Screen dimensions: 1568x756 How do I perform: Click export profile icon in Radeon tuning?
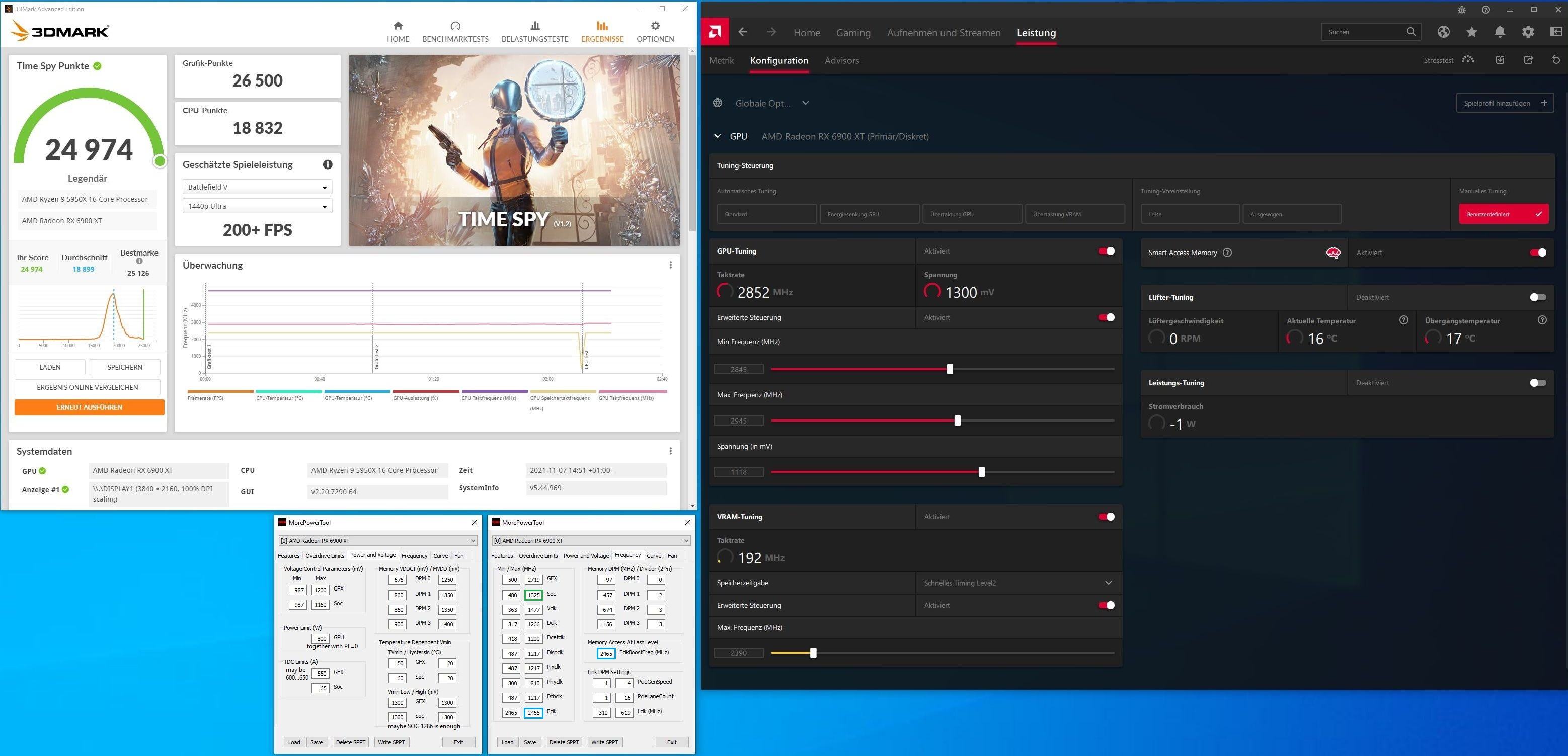tap(1528, 59)
